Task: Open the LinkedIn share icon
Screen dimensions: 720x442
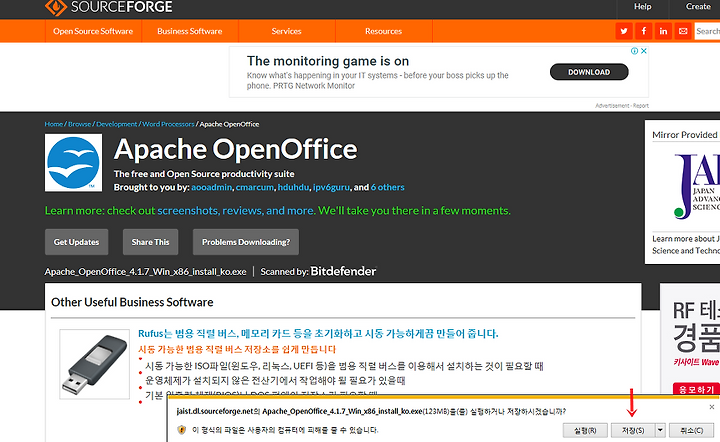Action: point(663,31)
